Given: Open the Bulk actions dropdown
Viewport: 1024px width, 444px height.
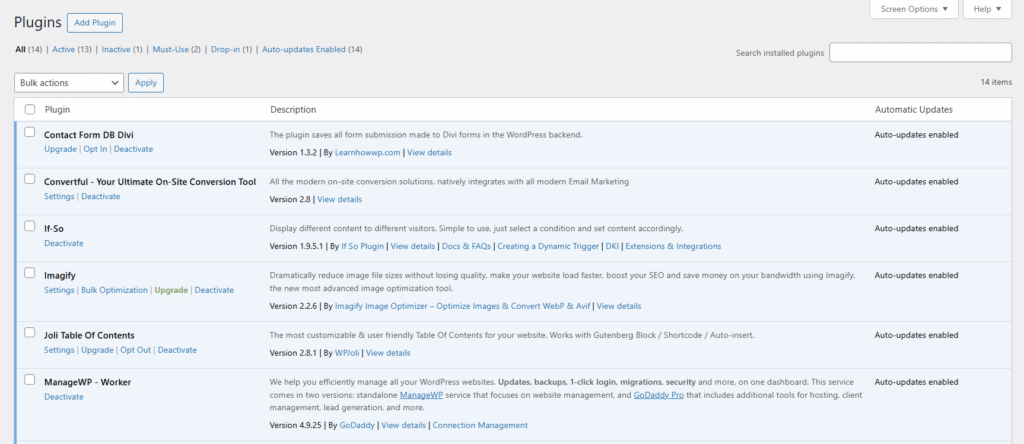Looking at the screenshot, I should pyautogui.click(x=69, y=83).
